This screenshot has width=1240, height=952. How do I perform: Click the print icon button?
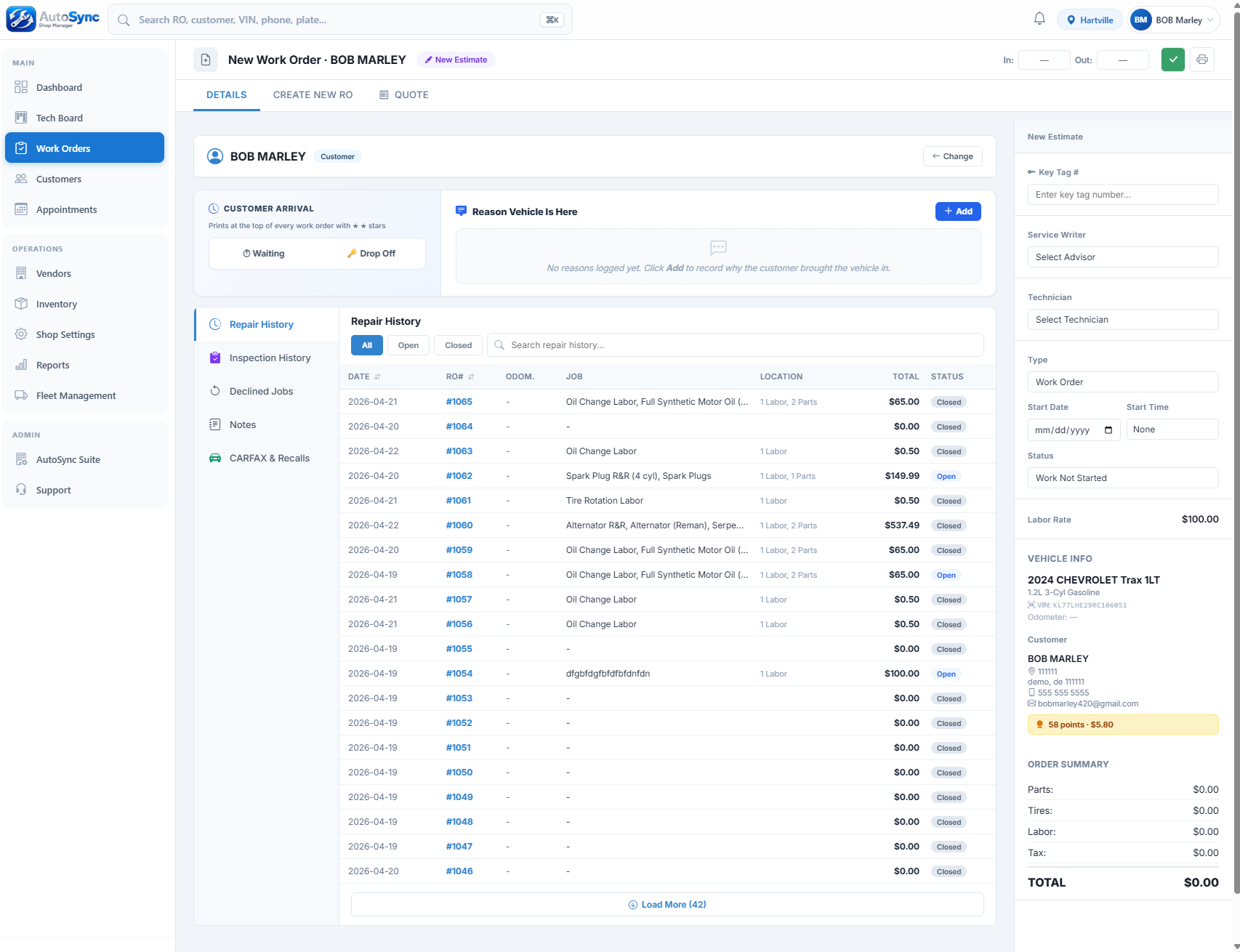pos(1202,60)
